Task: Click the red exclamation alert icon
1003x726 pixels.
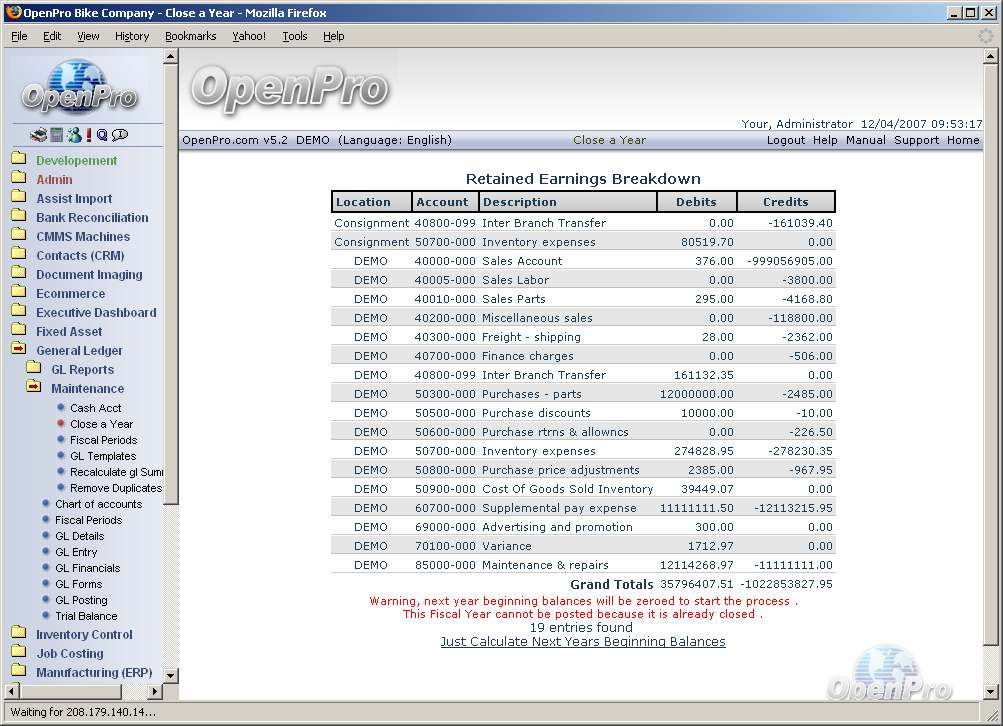Action: 89,135
